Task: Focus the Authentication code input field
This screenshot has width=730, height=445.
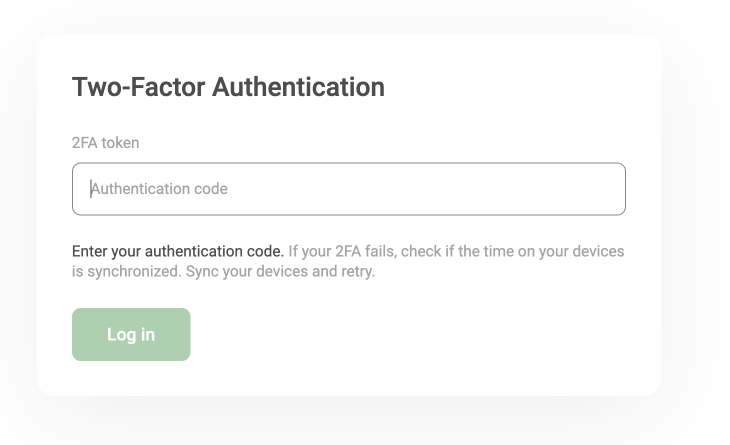Action: click(349, 189)
